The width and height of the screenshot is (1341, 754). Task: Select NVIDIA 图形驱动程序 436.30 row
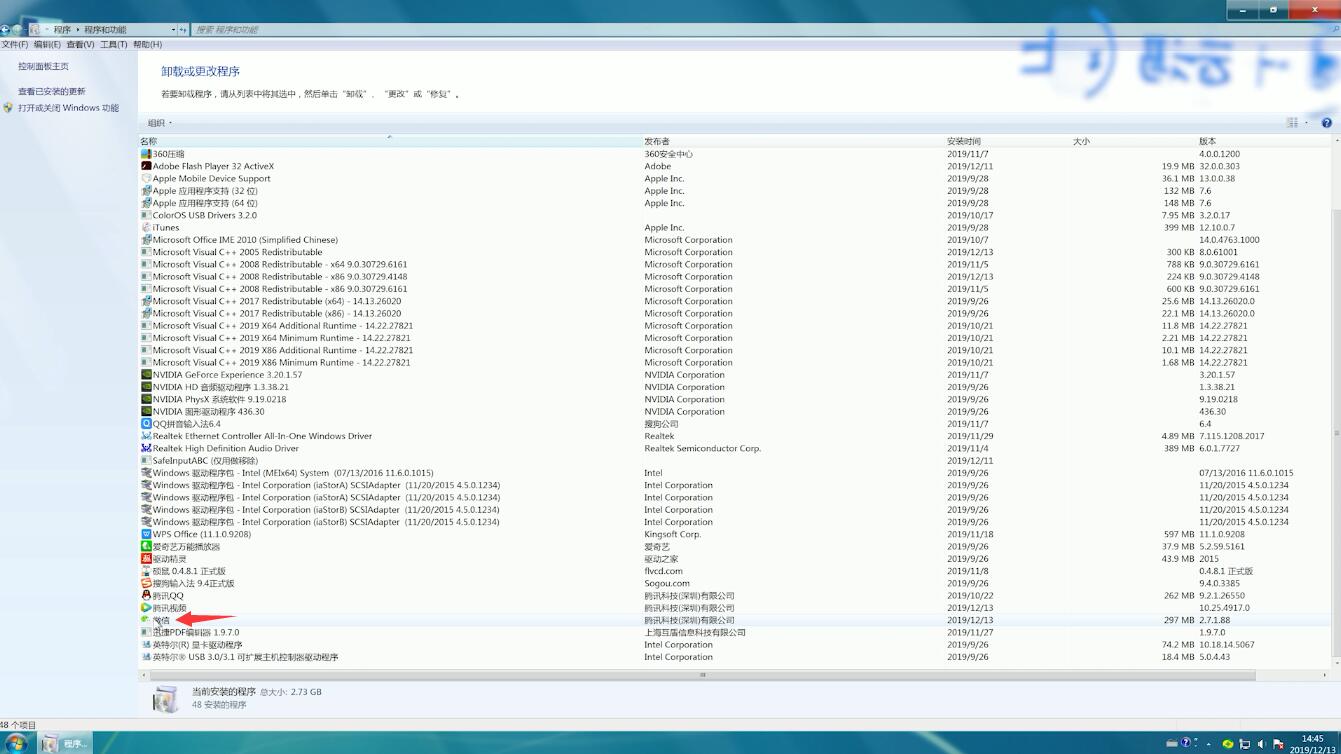point(736,411)
